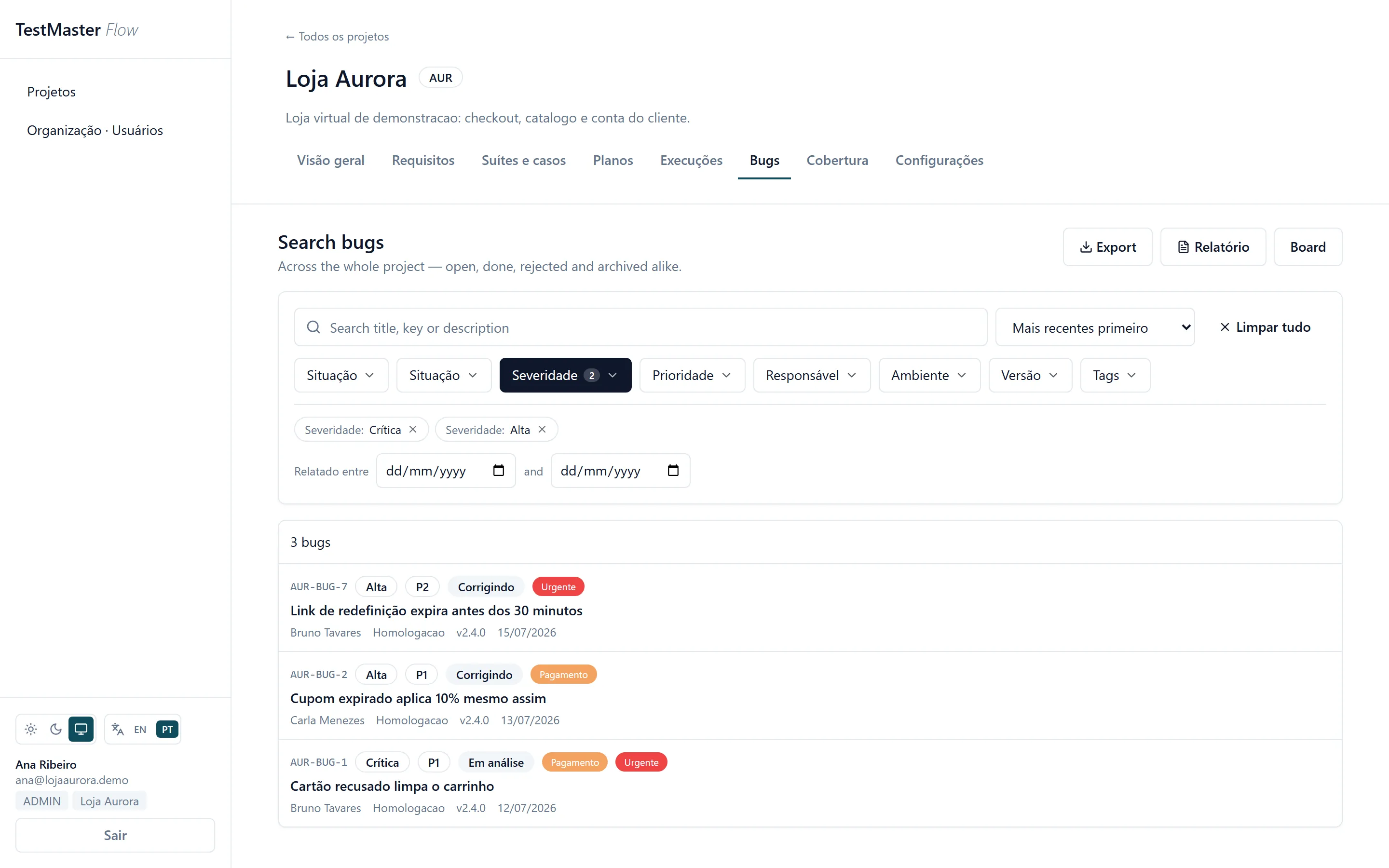Click the orange Pagamento tag on AUR-BUG-2

pyautogui.click(x=563, y=675)
